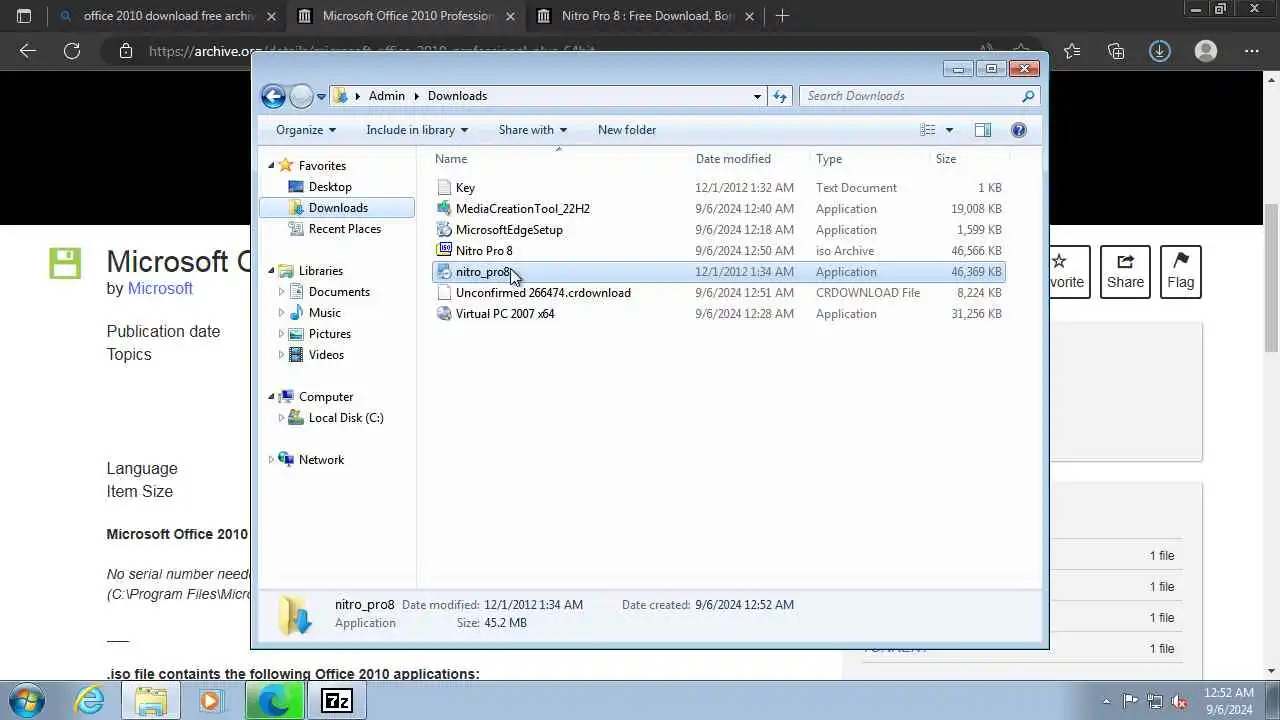Select the Nitro Pro 8 iso icon
This screenshot has width=1280, height=720.
coord(445,251)
